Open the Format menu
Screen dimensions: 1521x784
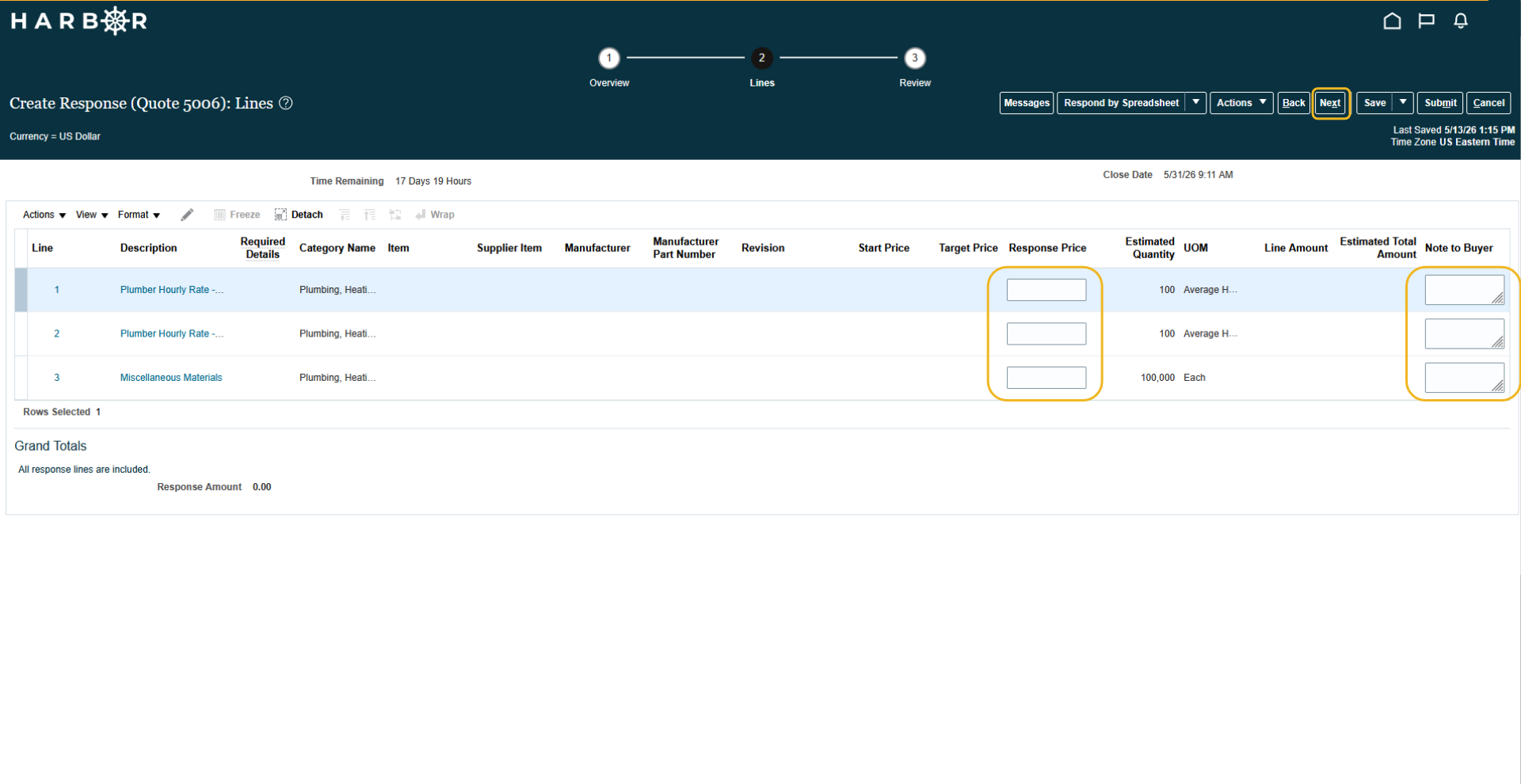click(x=139, y=215)
